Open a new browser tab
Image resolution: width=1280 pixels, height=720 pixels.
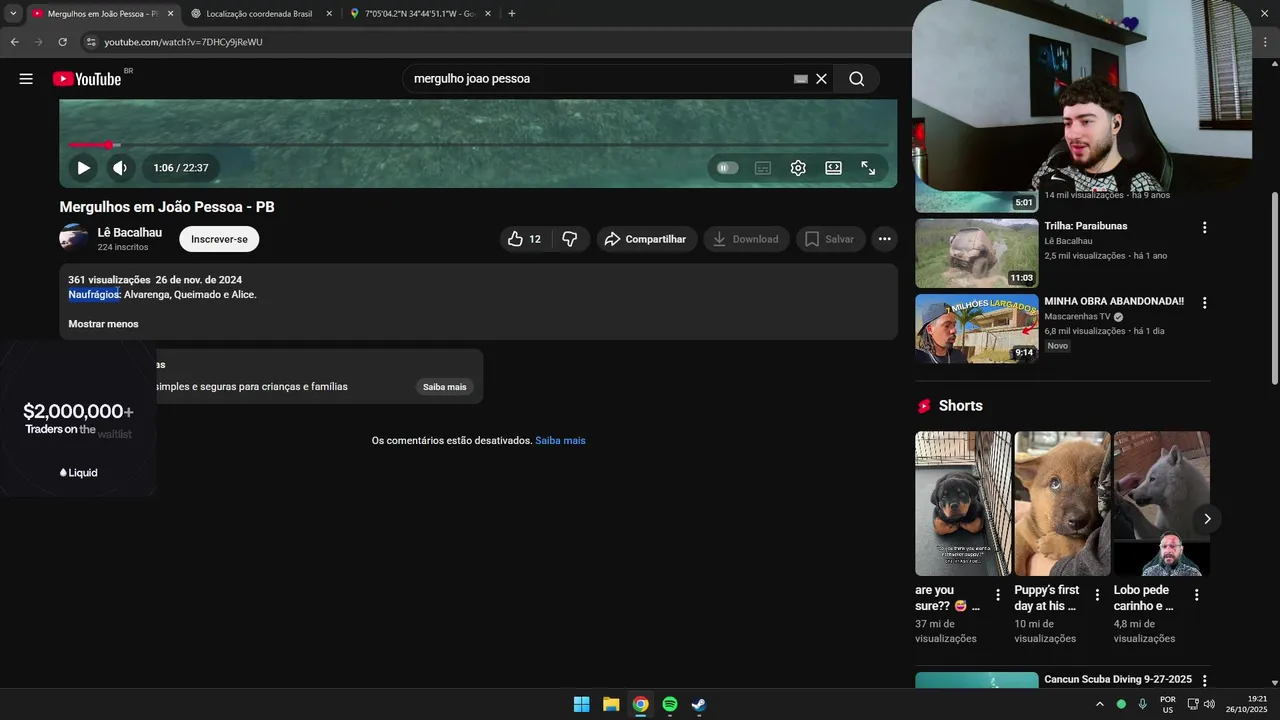(x=512, y=14)
